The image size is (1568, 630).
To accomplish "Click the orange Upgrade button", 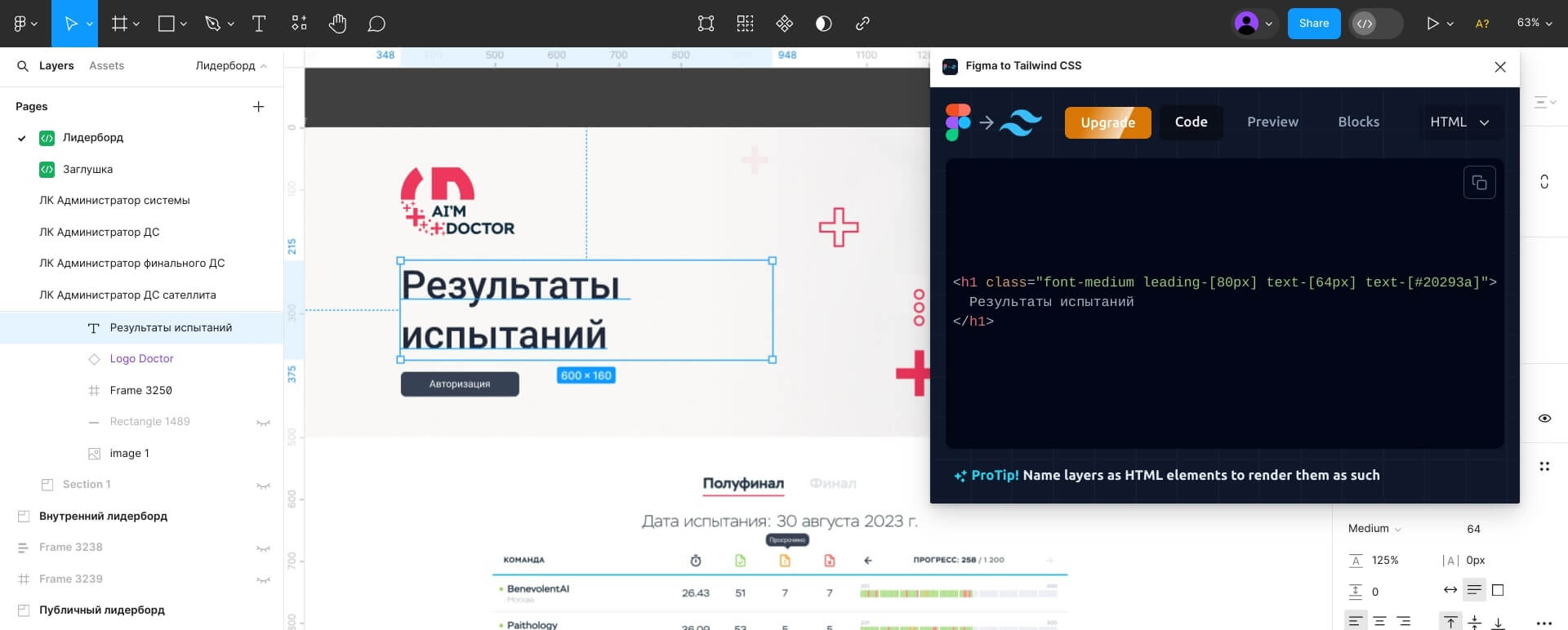I will pos(1107,122).
